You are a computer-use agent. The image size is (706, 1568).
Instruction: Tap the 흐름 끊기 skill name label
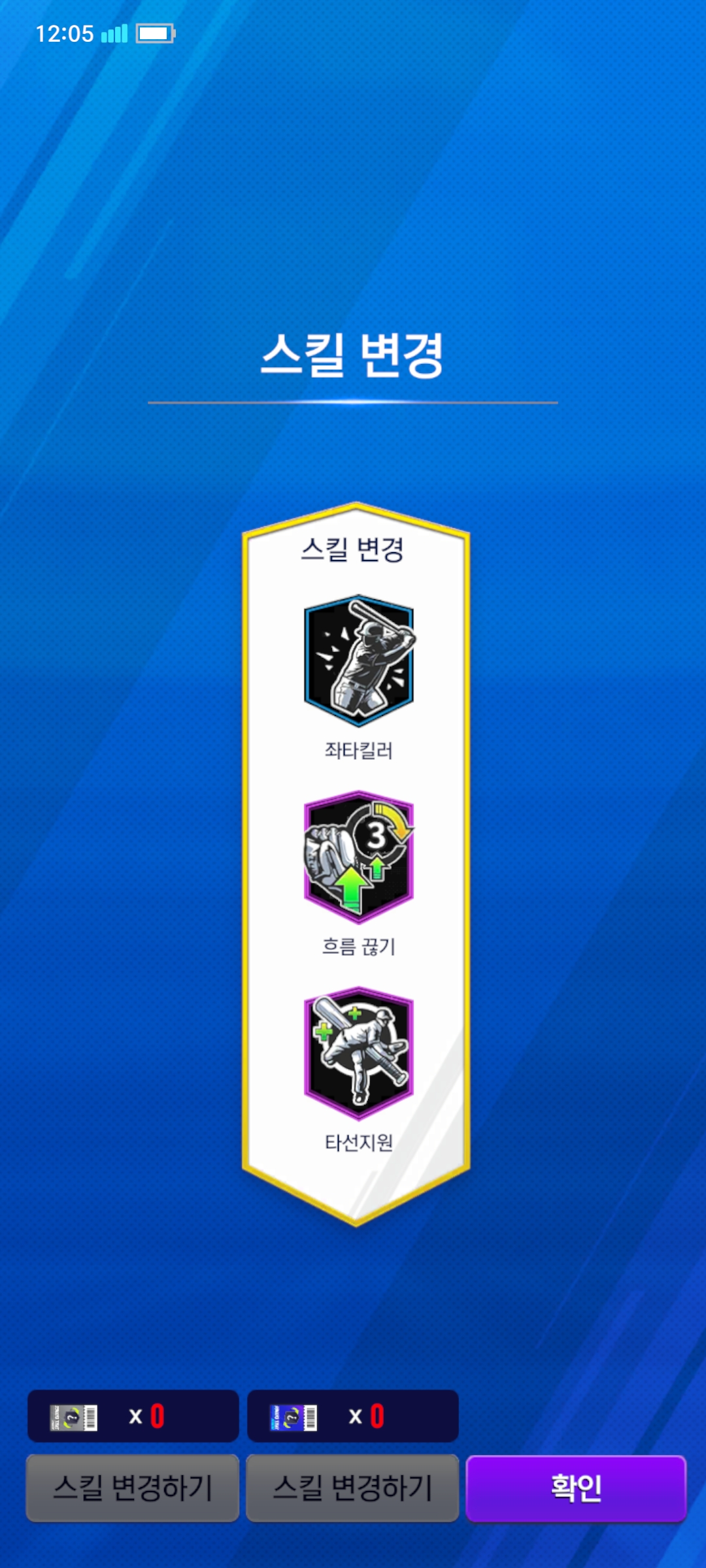(359, 946)
